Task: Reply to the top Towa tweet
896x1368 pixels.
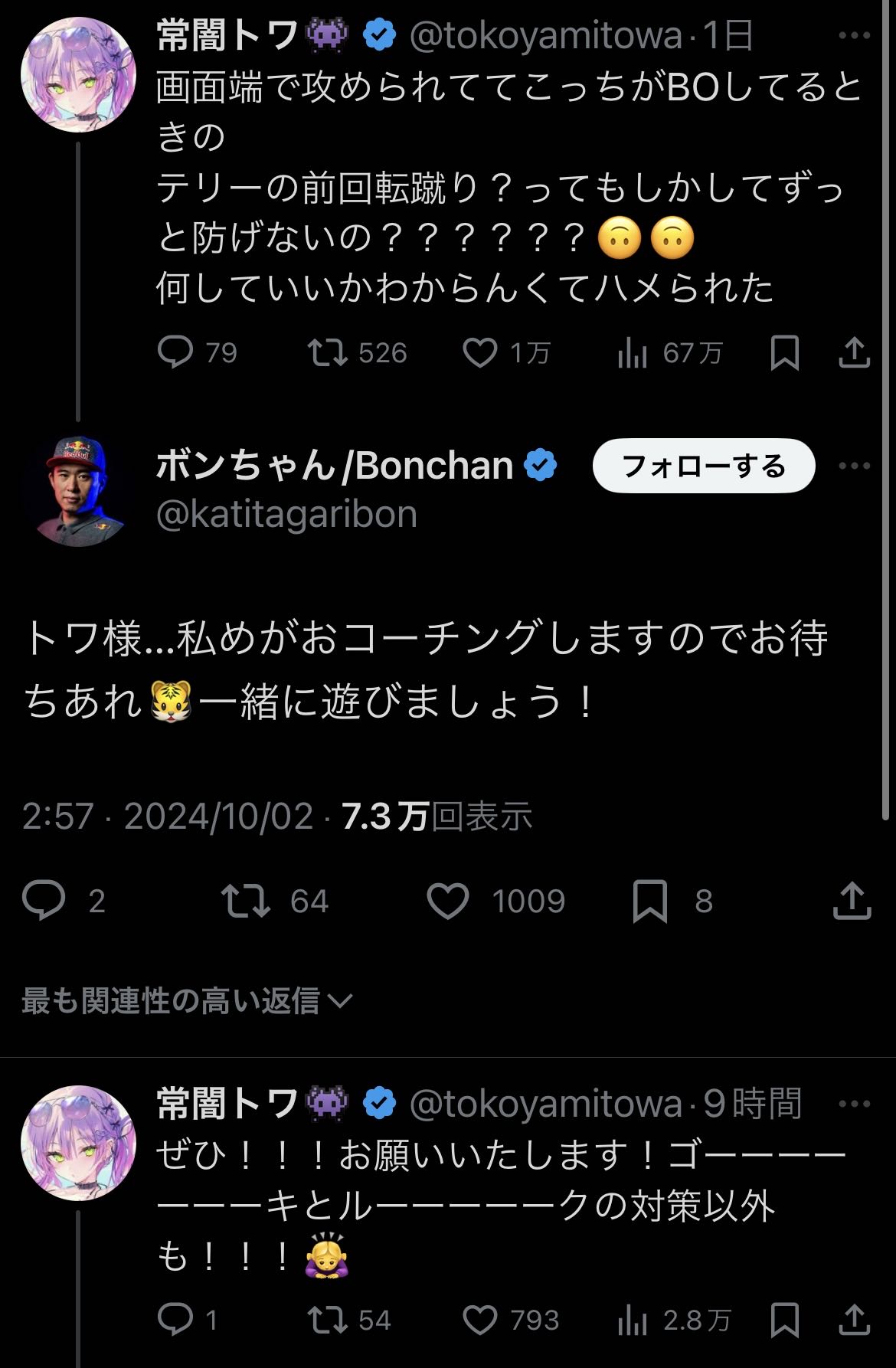Action: click(175, 353)
